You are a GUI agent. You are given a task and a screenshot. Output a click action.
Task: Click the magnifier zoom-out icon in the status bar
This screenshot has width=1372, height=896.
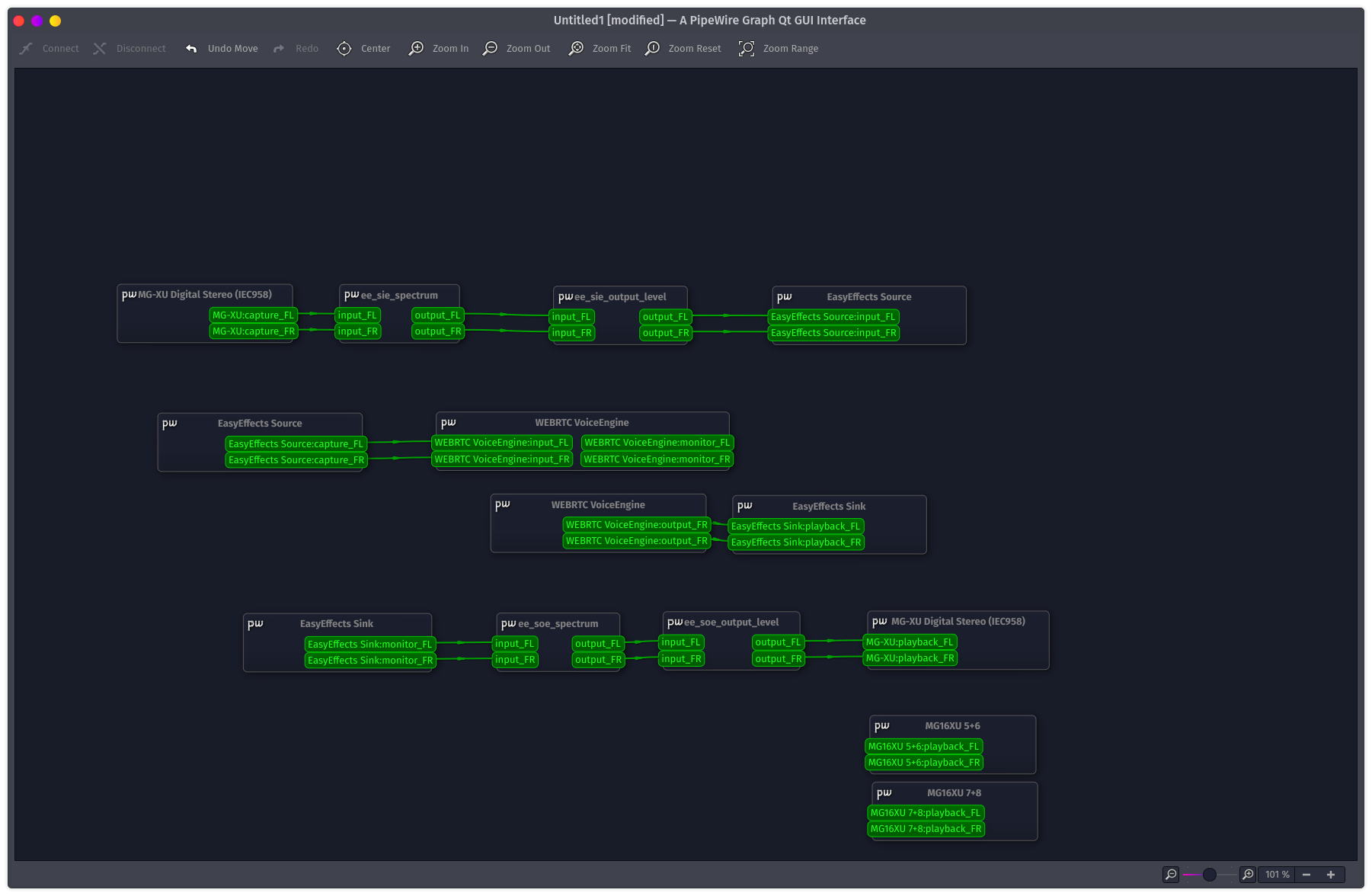(x=1171, y=875)
